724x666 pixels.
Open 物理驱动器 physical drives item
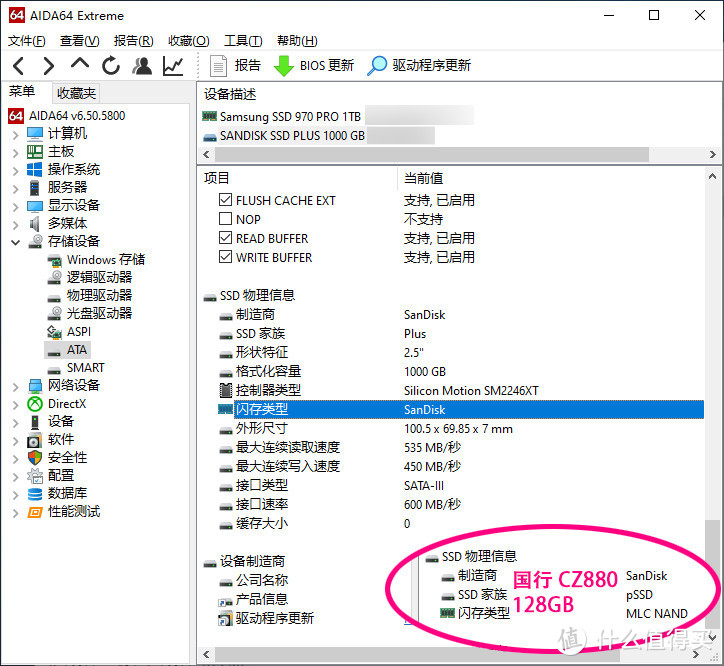pos(90,295)
